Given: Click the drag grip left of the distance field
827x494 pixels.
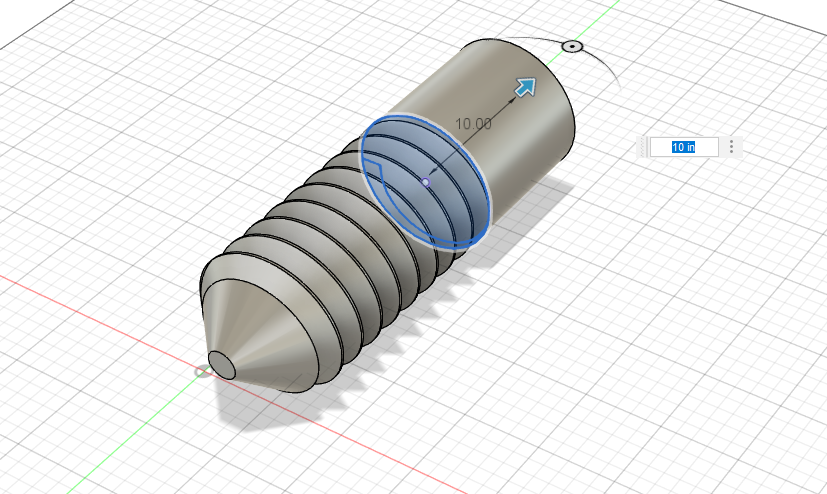Looking at the screenshot, I should pos(643,147).
